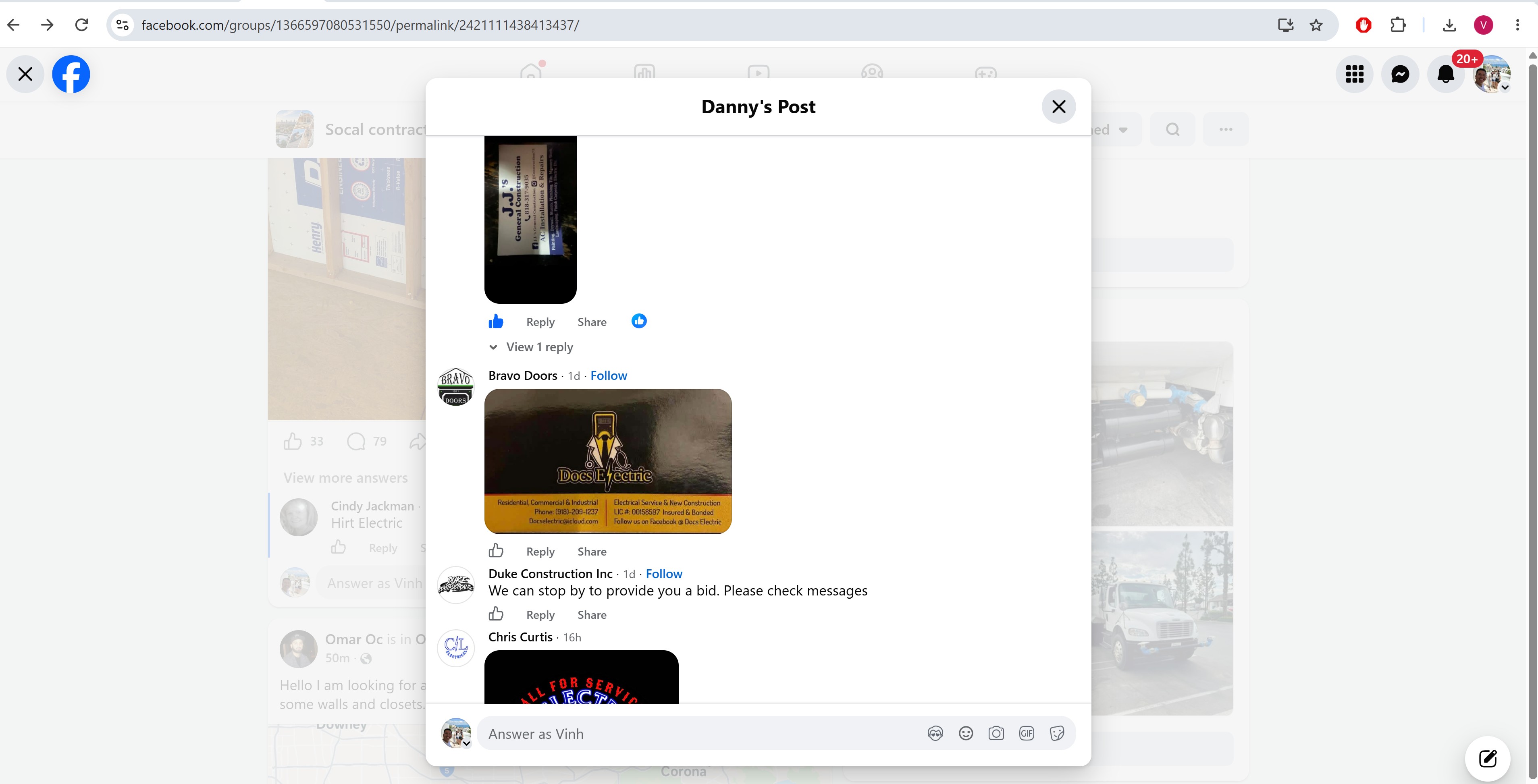
Task: Open the J.J.'s General Construction card image
Action: 530,220
